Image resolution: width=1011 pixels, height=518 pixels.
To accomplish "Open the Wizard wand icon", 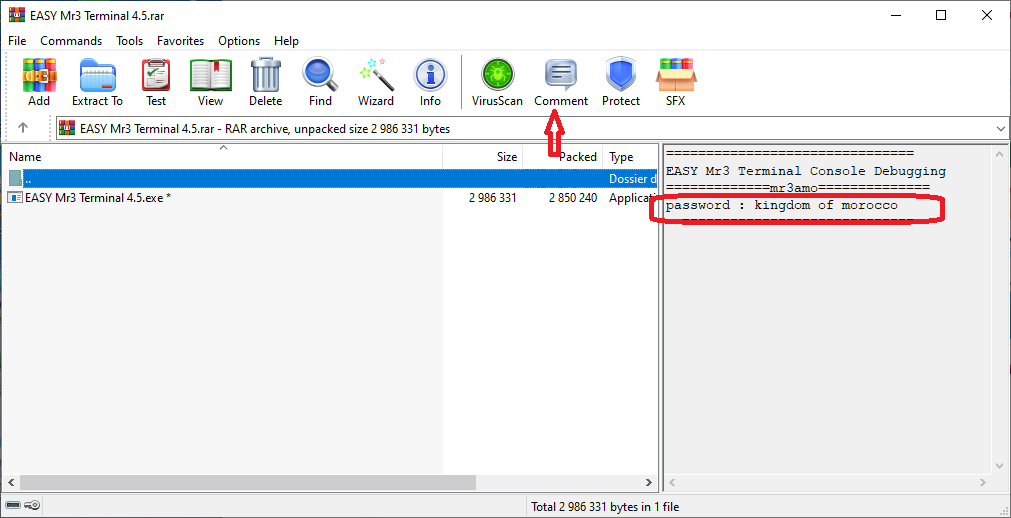I will coord(376,75).
